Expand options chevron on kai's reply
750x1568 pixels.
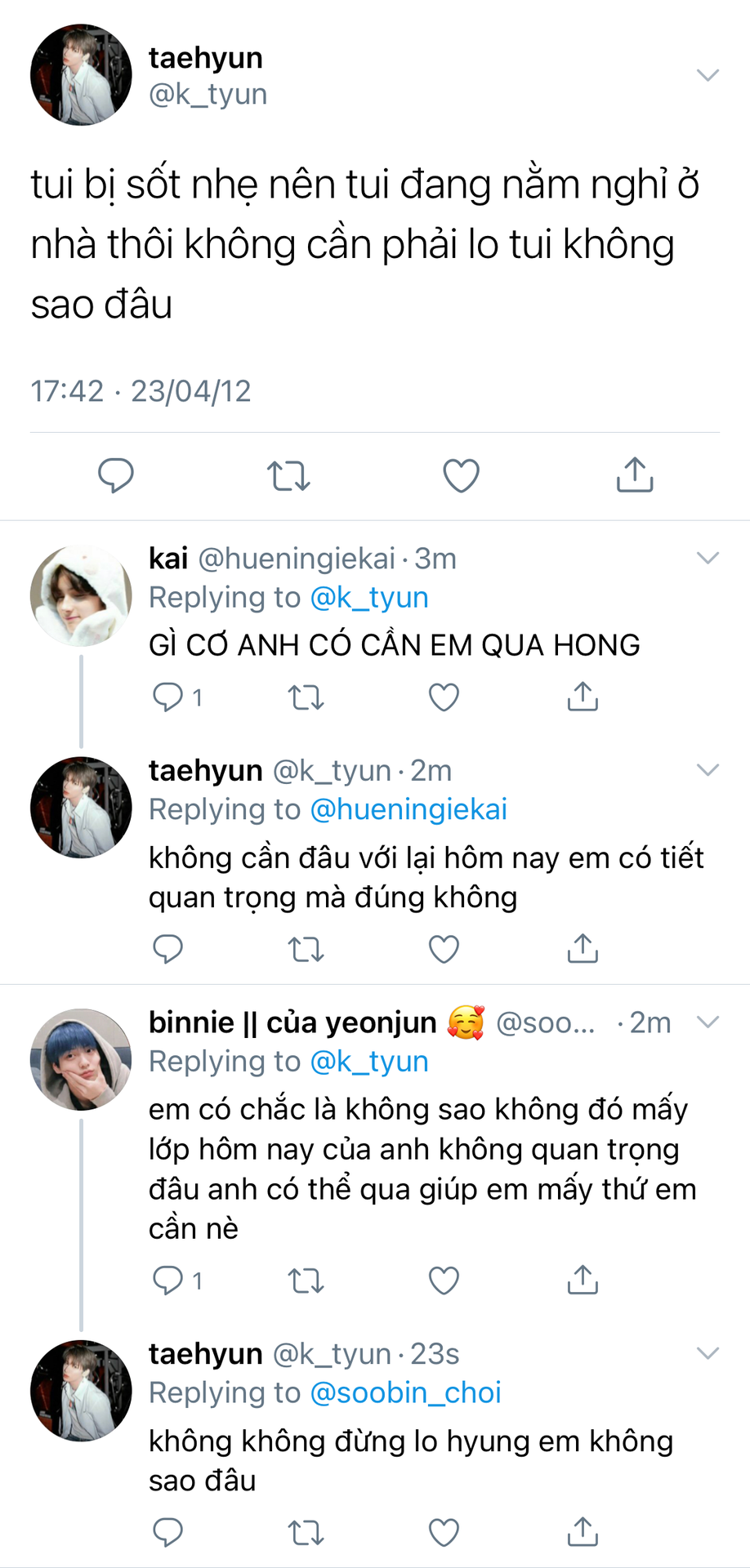(x=707, y=559)
